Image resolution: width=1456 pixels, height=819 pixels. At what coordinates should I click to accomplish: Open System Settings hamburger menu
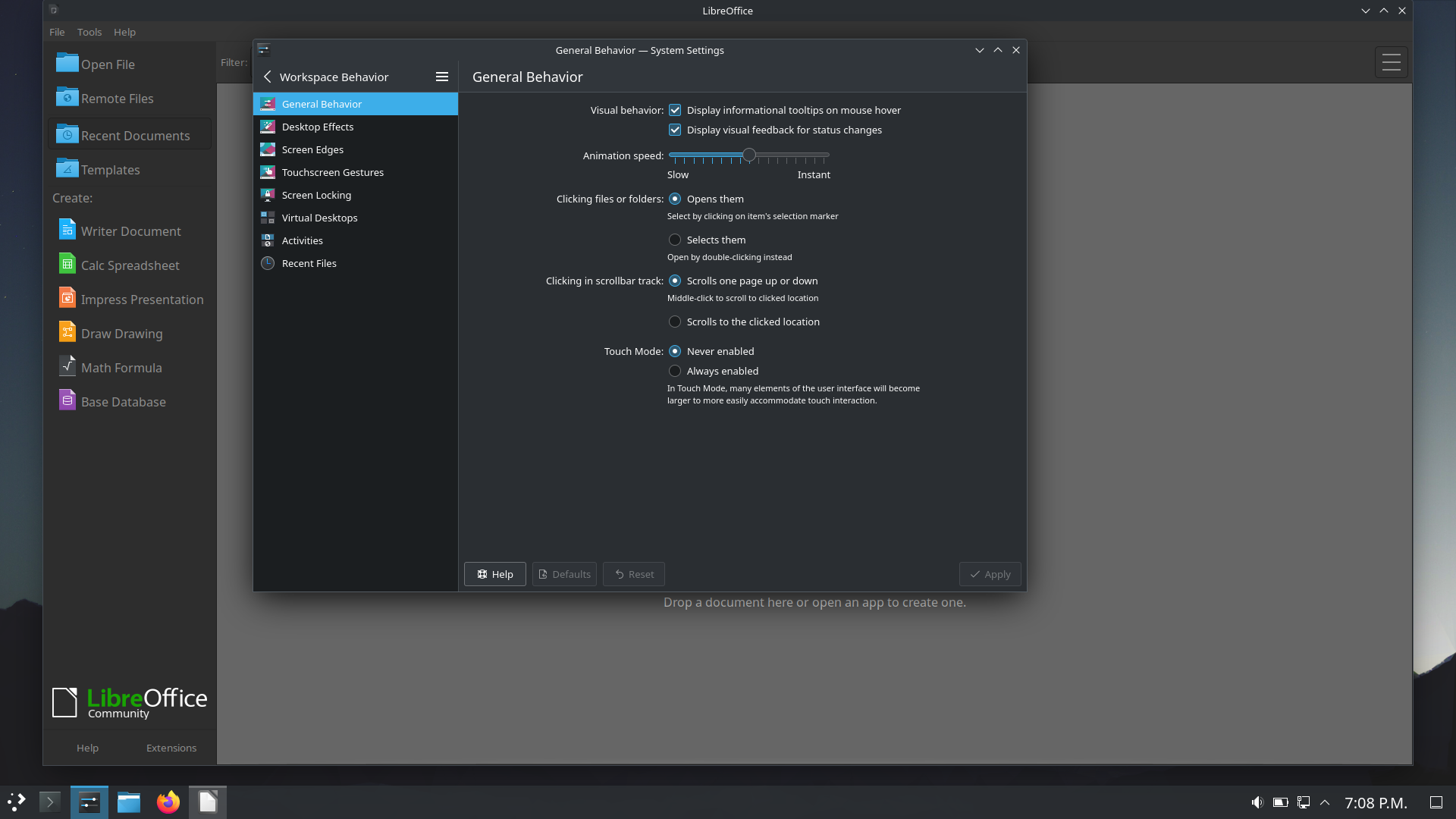442,77
